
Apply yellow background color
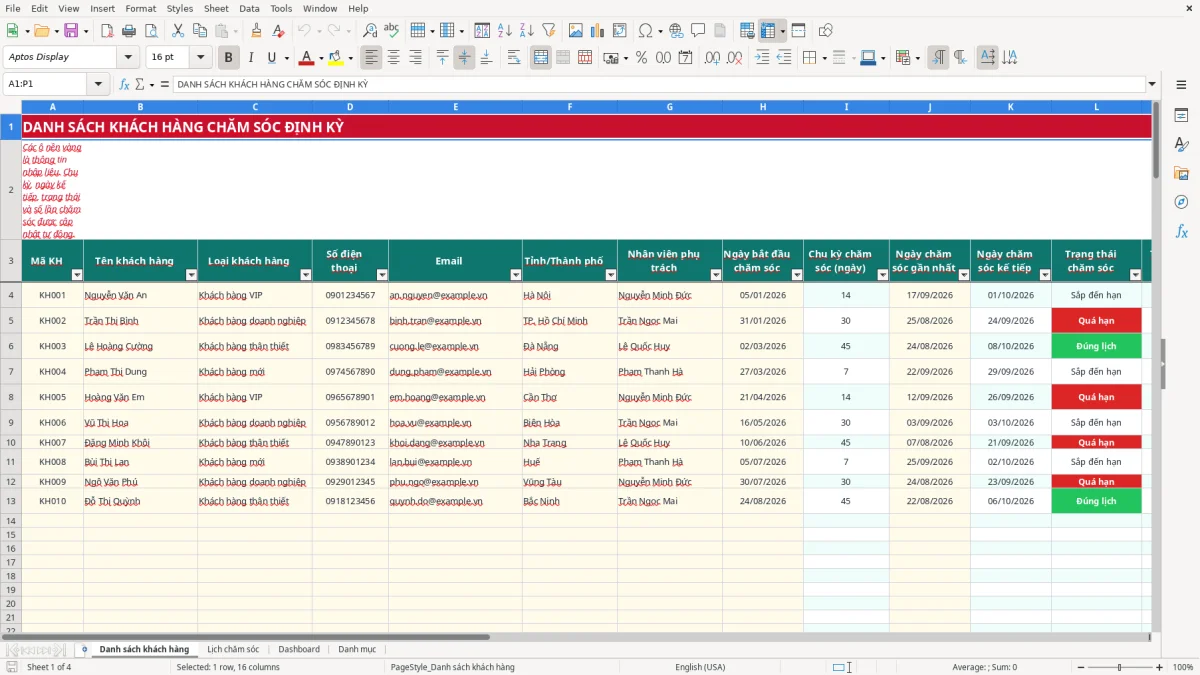335,58
